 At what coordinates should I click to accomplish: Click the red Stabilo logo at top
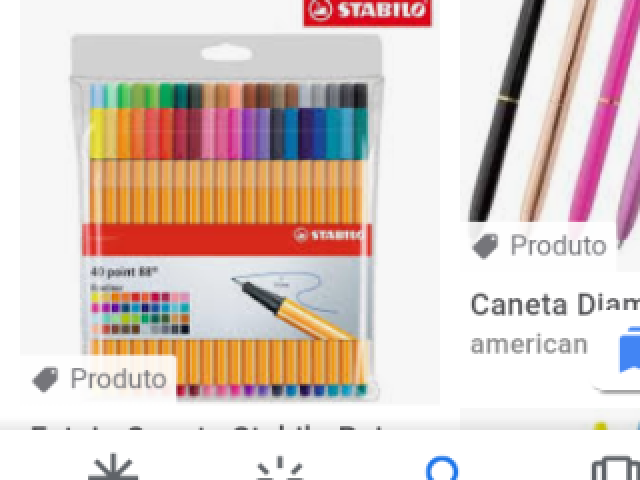tap(367, 12)
